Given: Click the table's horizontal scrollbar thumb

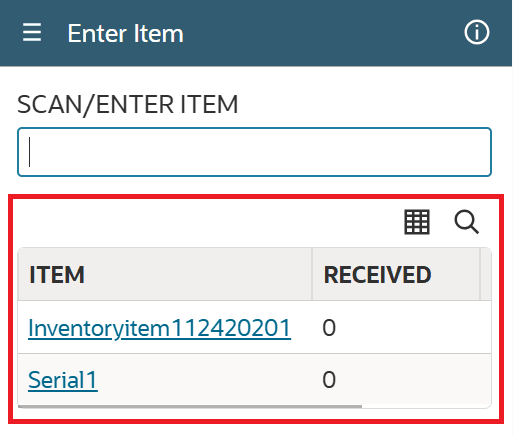Looking at the screenshot, I should [x=190, y=407].
